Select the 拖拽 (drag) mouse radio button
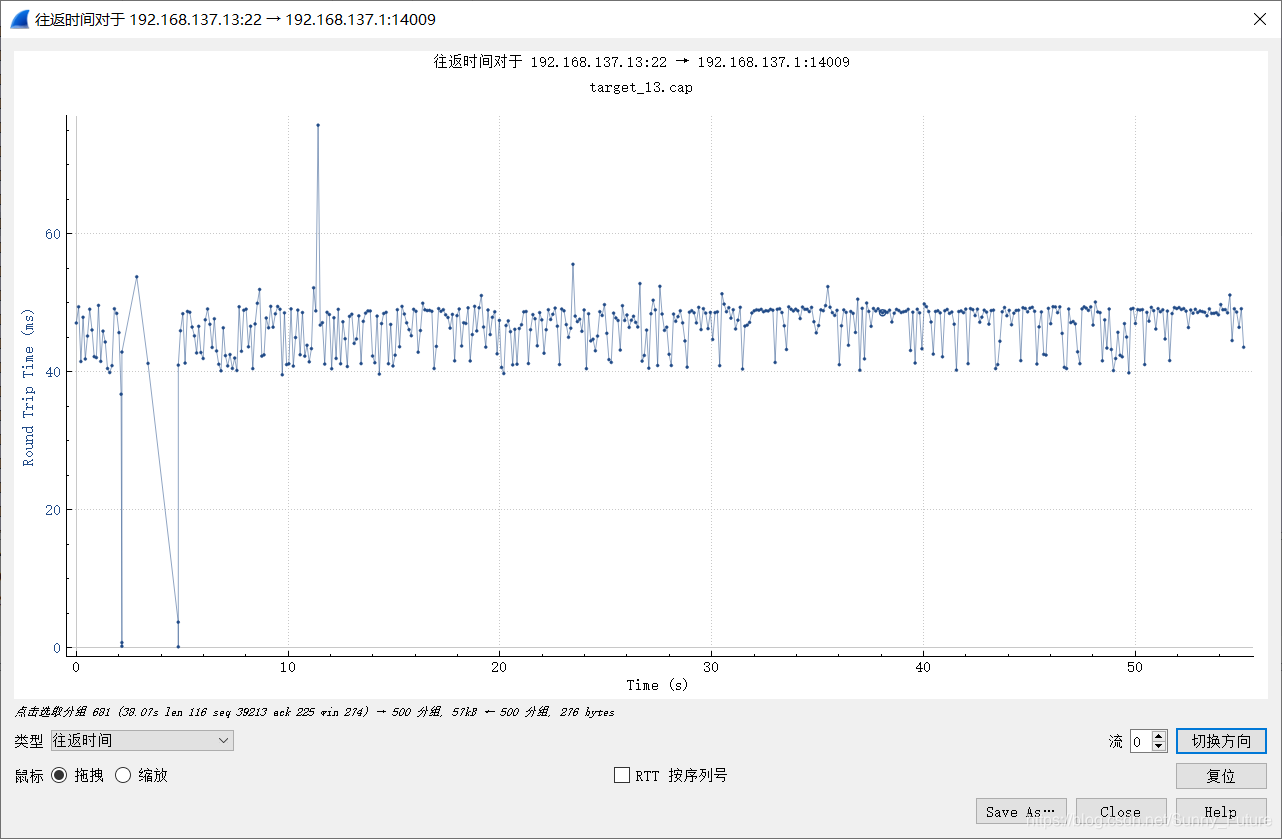The height and width of the screenshot is (839, 1282). click(x=59, y=775)
